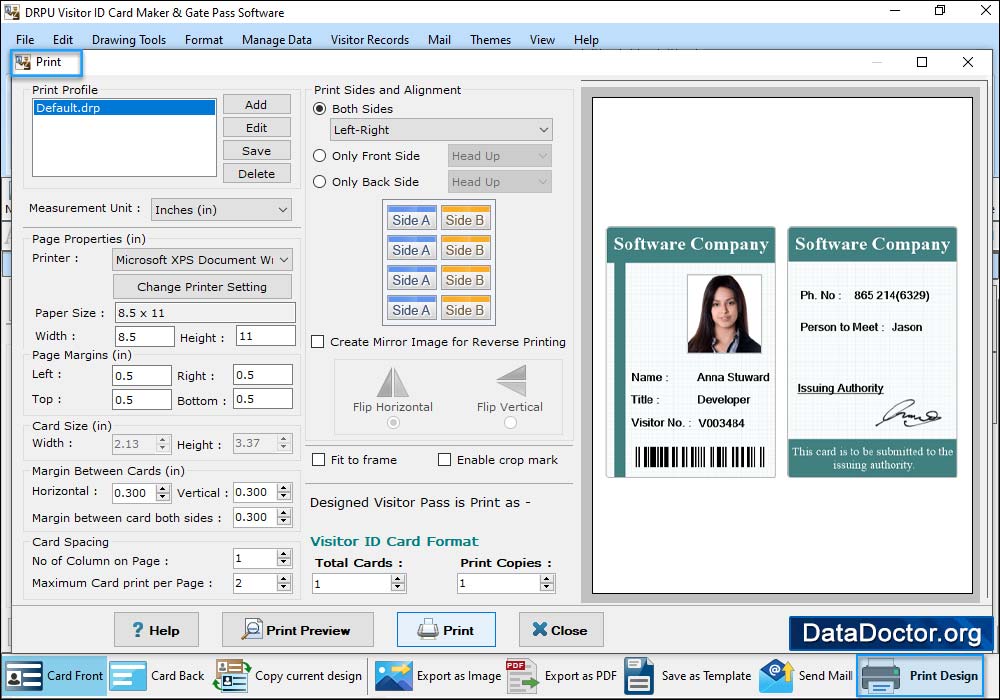Adjust Horizontal margin between cards spinner

coord(163,493)
